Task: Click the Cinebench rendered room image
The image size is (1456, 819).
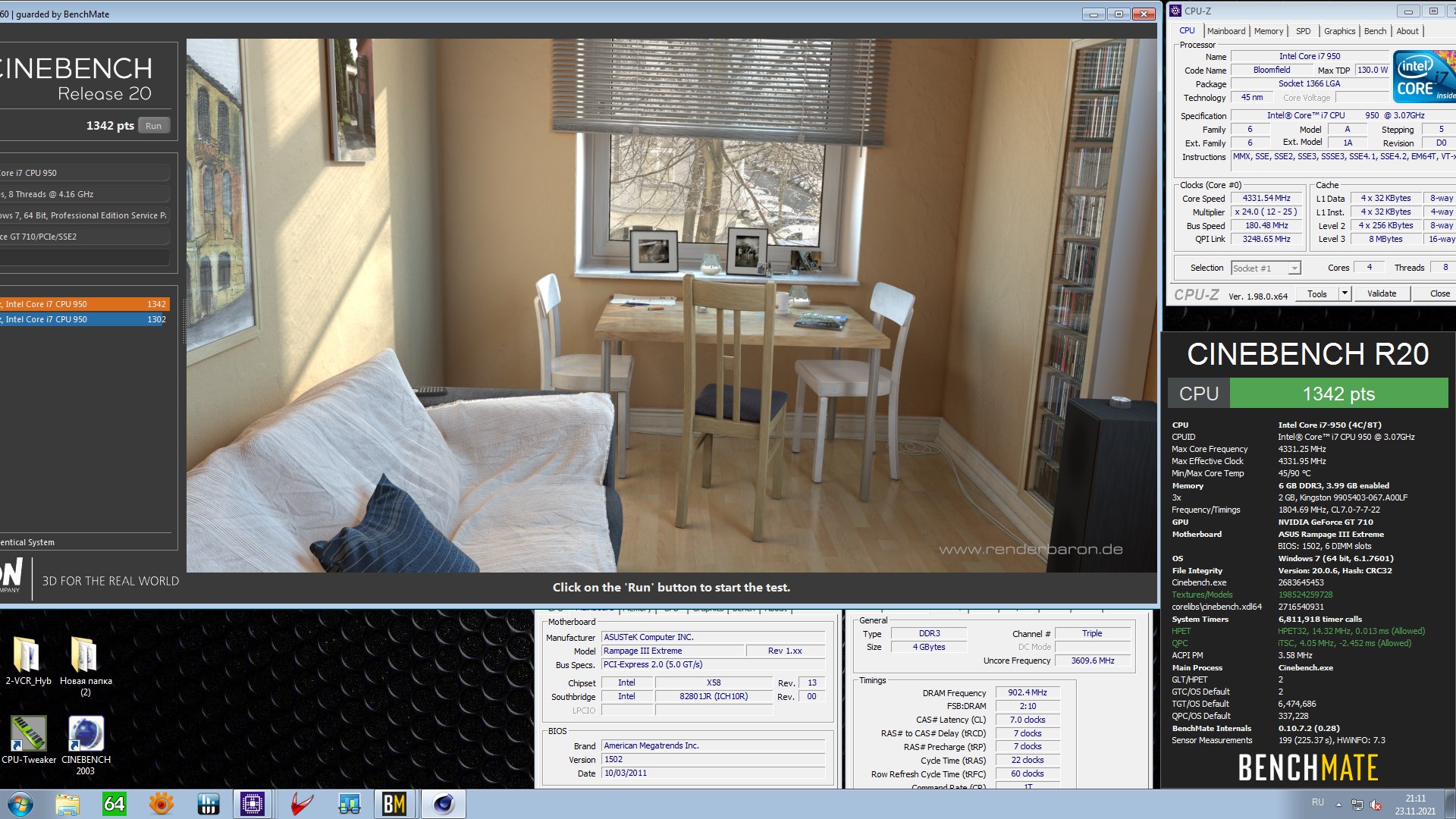Action: [x=671, y=305]
